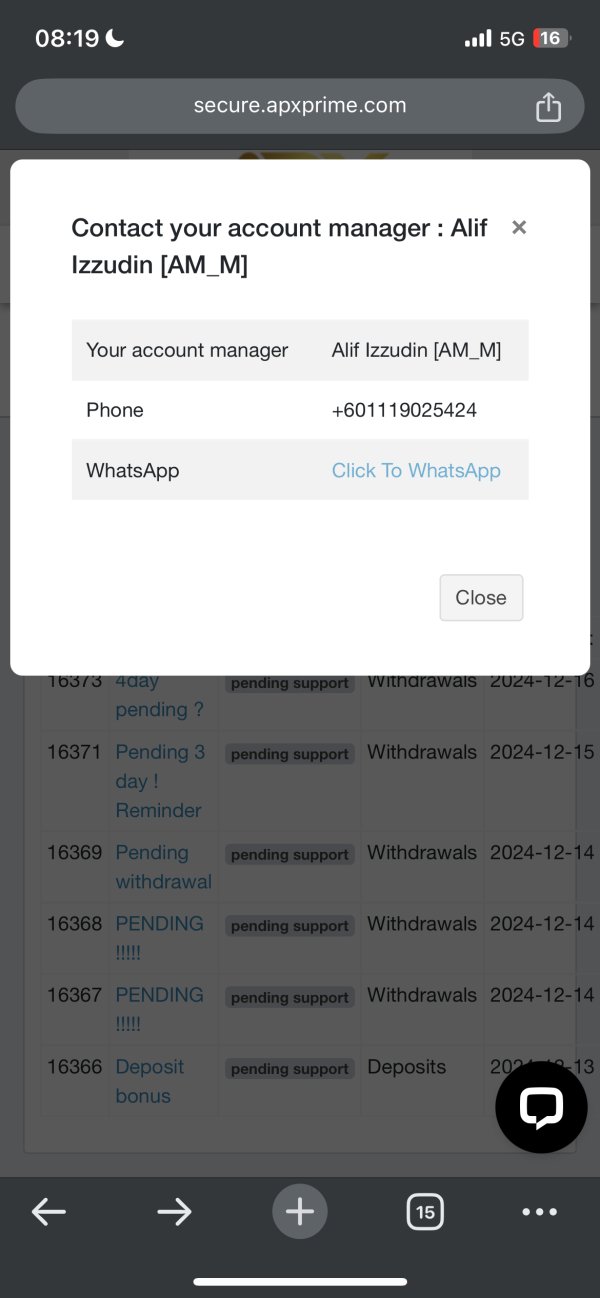This screenshot has width=600, height=1298.
Task: Open the '4day pending ?' ticket
Action: pyautogui.click(x=159, y=695)
